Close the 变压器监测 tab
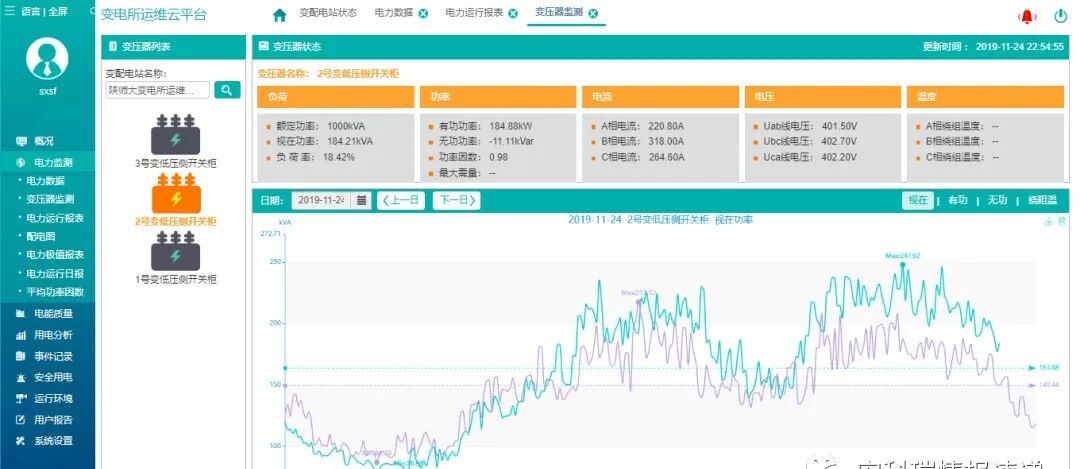The width and height of the screenshot is (1080, 469). [593, 13]
